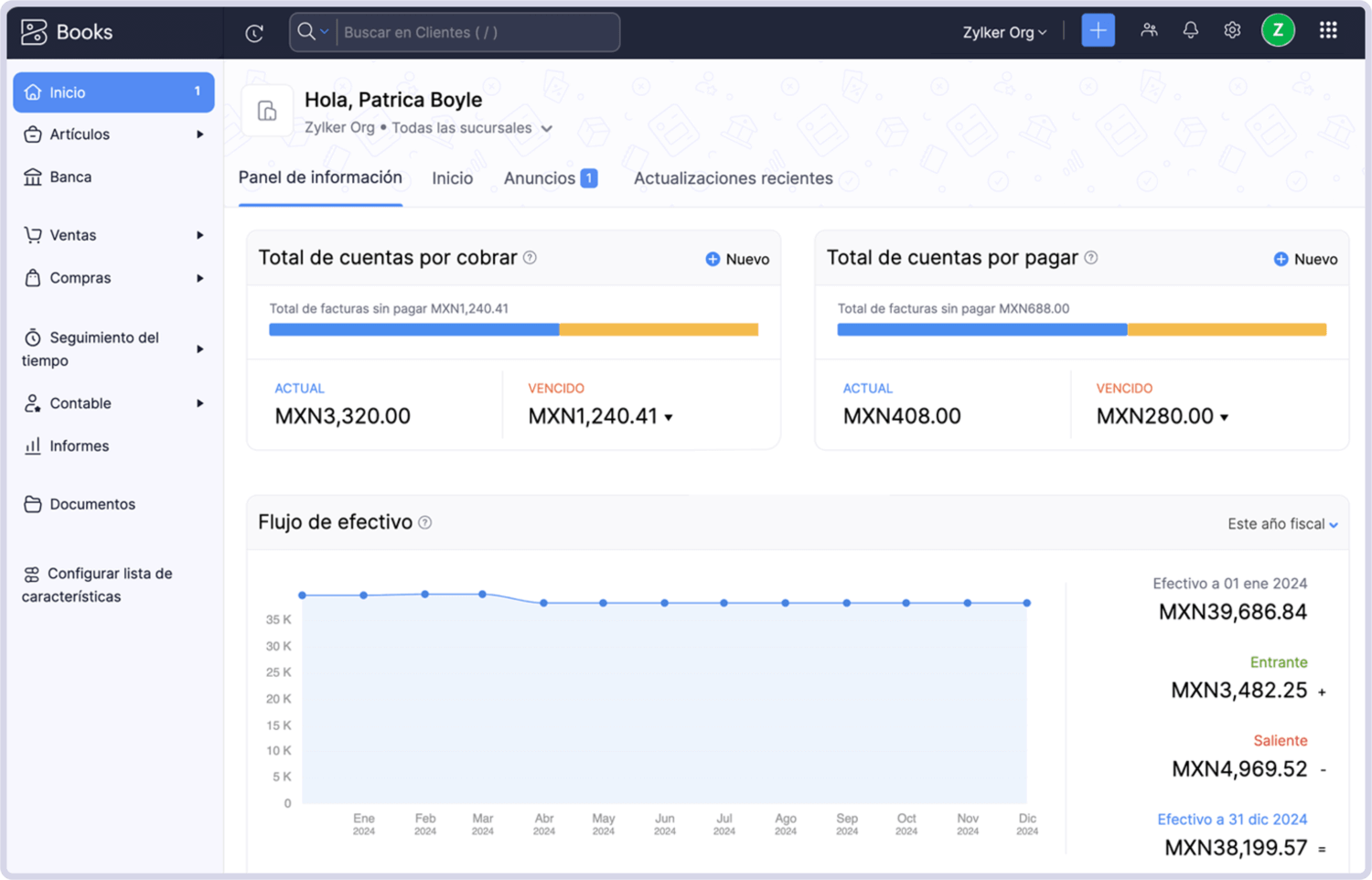This screenshot has height=880, width=1372.
Task: Open Configurar lista de características
Action: click(x=110, y=585)
